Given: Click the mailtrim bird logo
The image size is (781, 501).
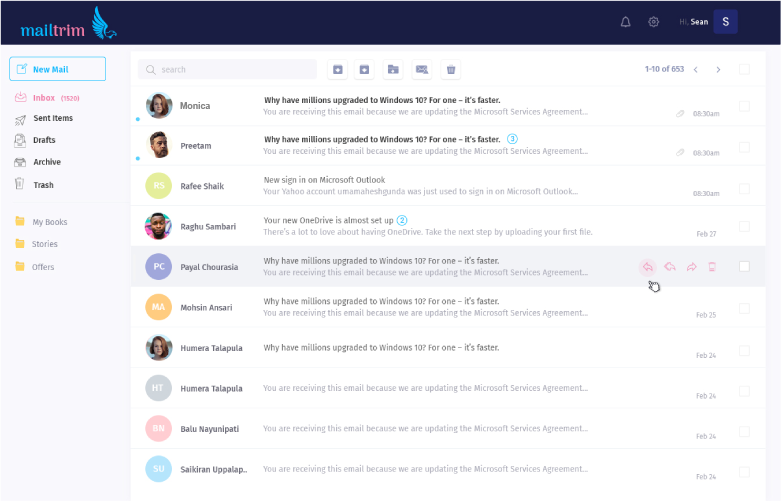Looking at the screenshot, I should coord(104,23).
